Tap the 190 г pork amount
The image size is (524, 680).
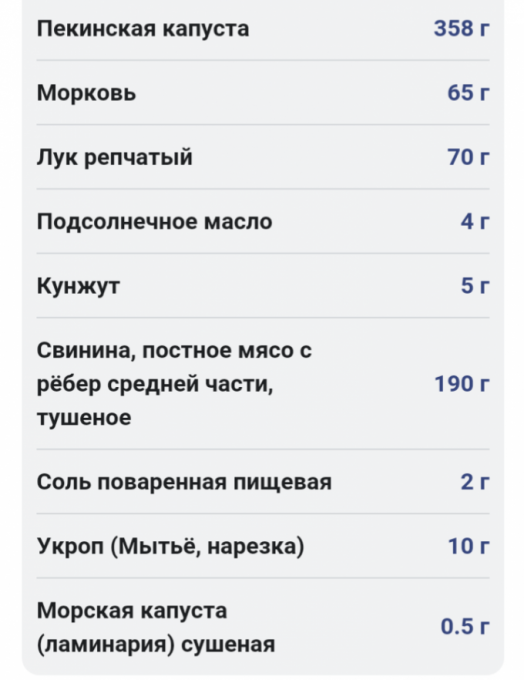pyautogui.click(x=462, y=384)
